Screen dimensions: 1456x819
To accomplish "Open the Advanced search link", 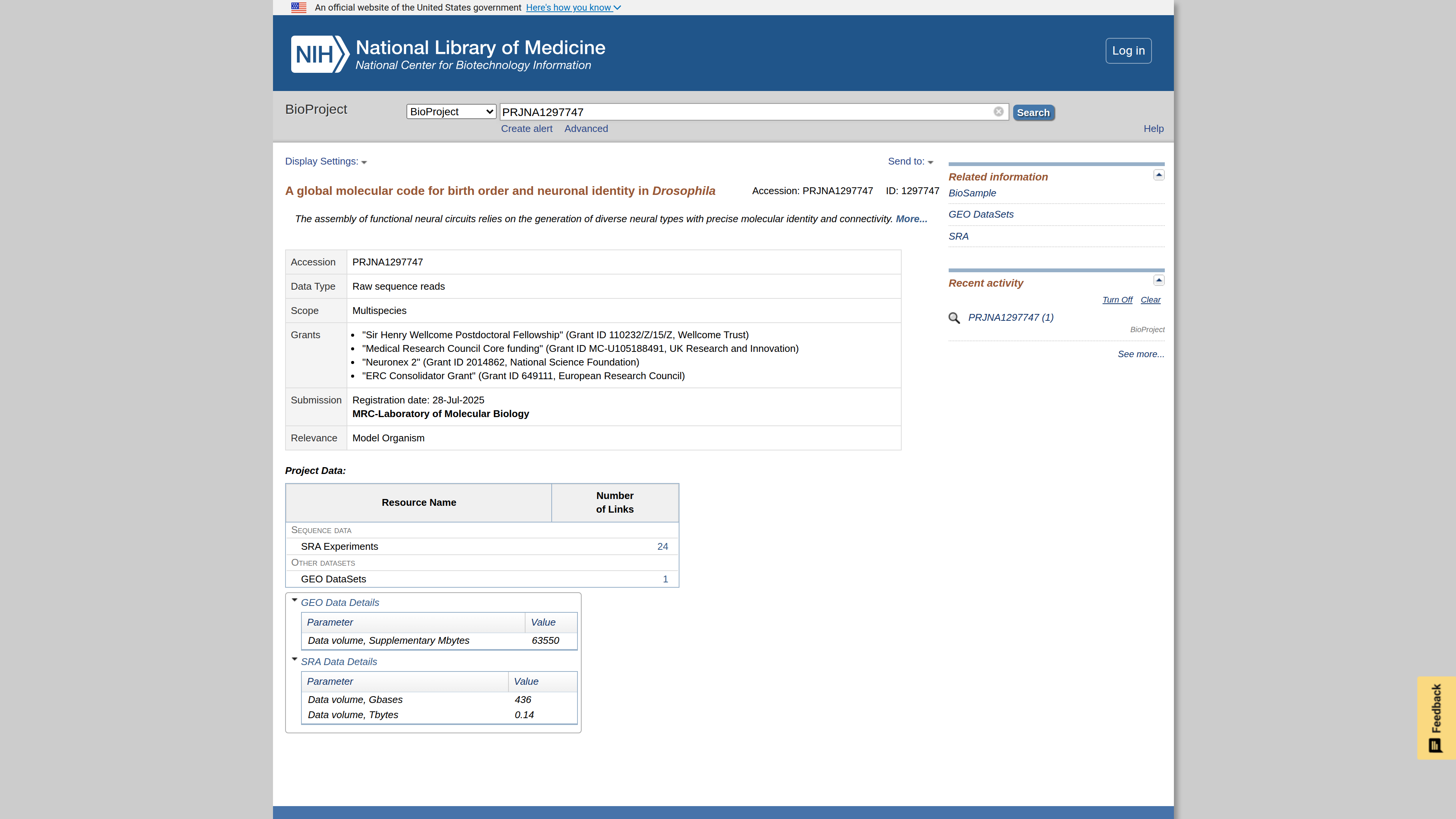I will pyautogui.click(x=586, y=129).
